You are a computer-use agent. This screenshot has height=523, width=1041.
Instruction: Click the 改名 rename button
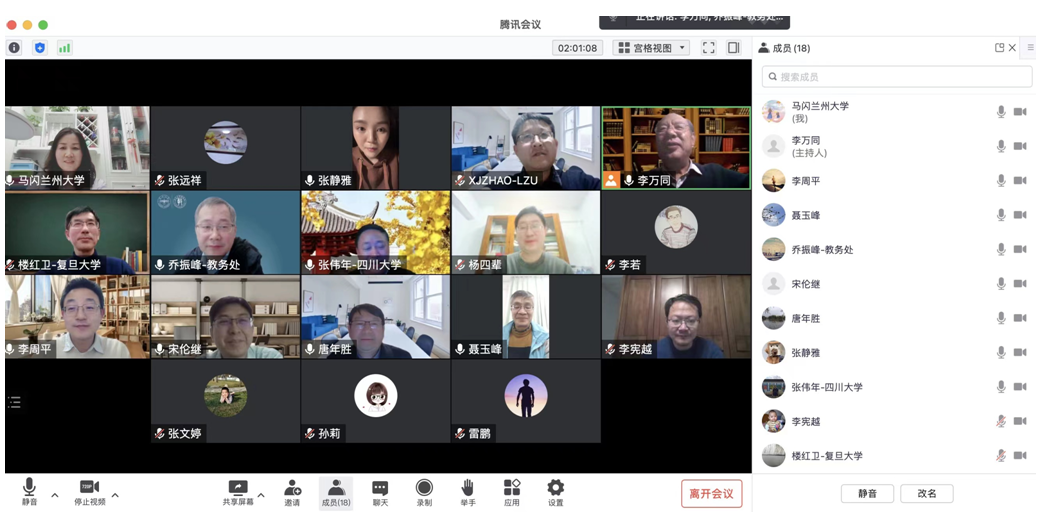(x=926, y=493)
